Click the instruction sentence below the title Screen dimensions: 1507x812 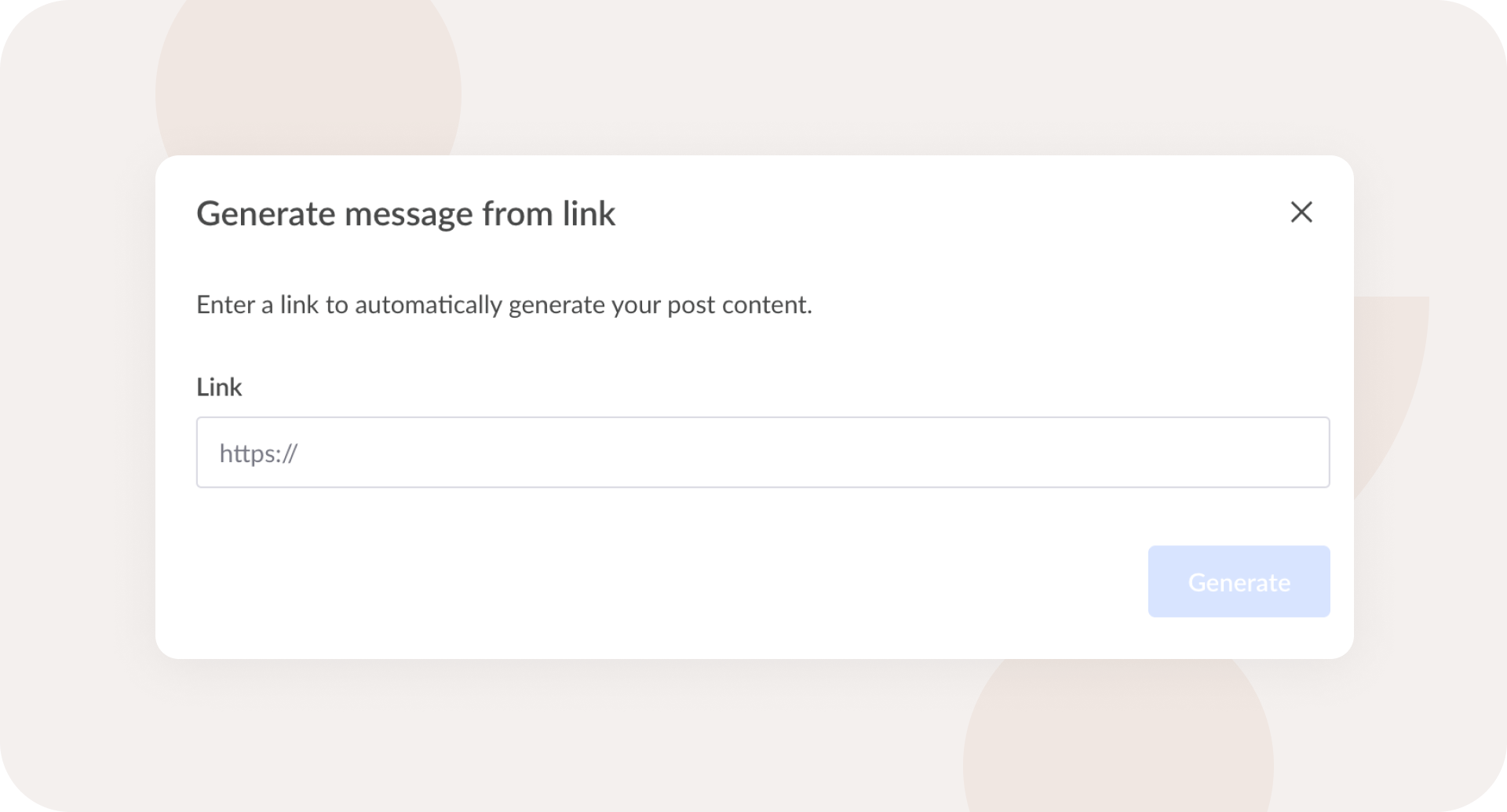504,304
